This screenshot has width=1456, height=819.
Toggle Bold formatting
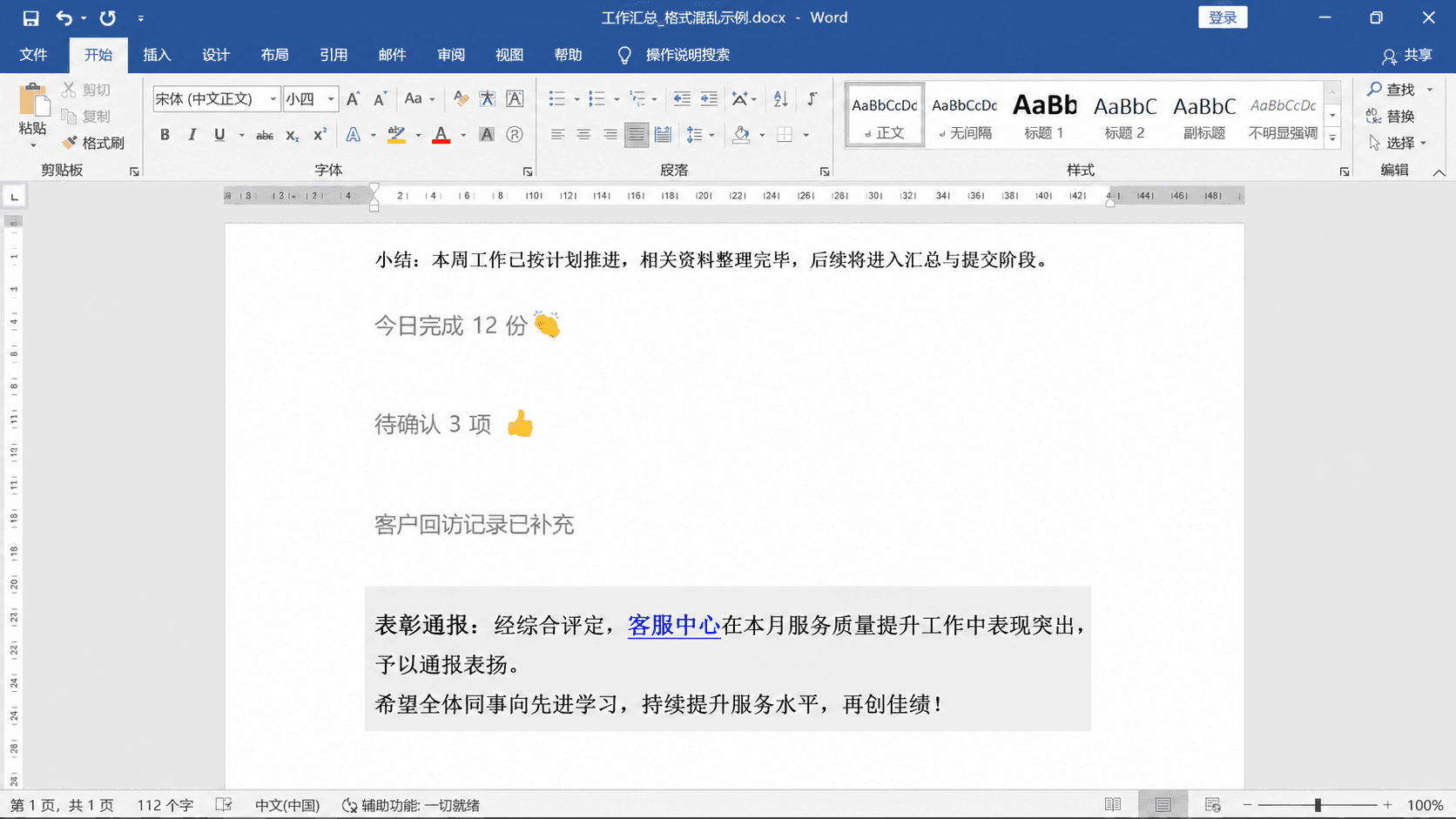[x=165, y=134]
